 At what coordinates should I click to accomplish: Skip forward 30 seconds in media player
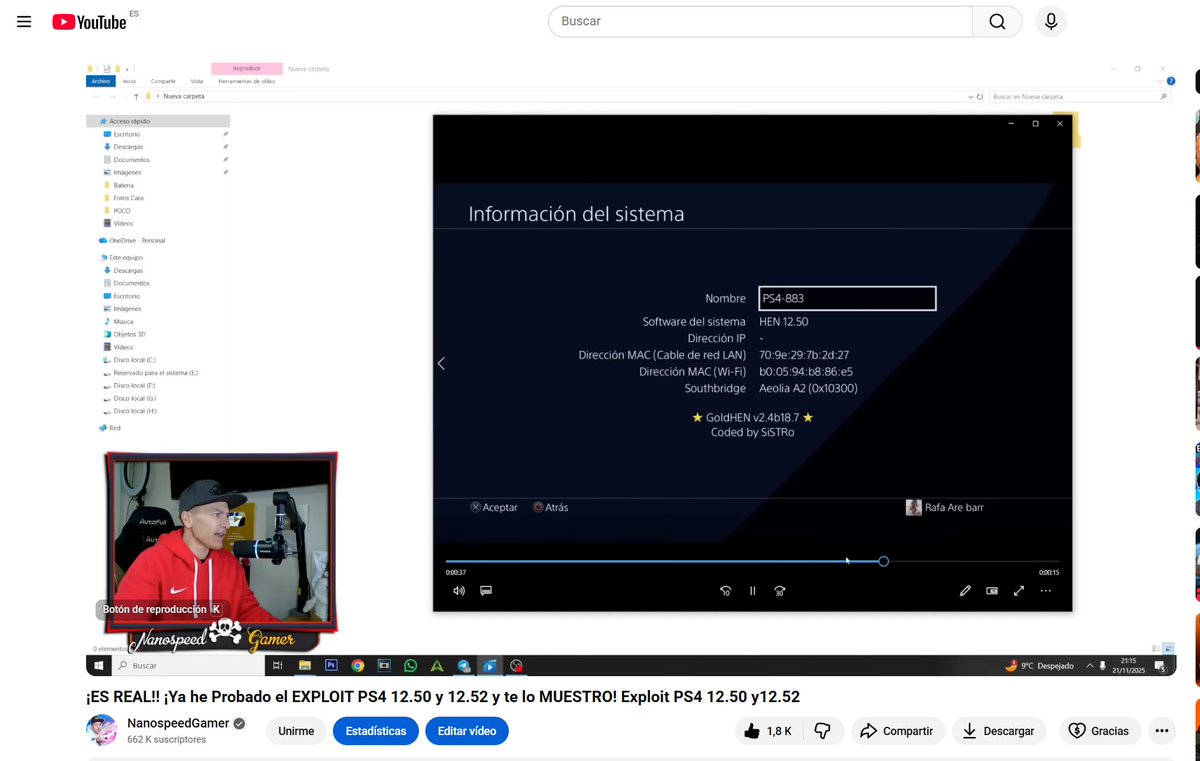(x=780, y=591)
